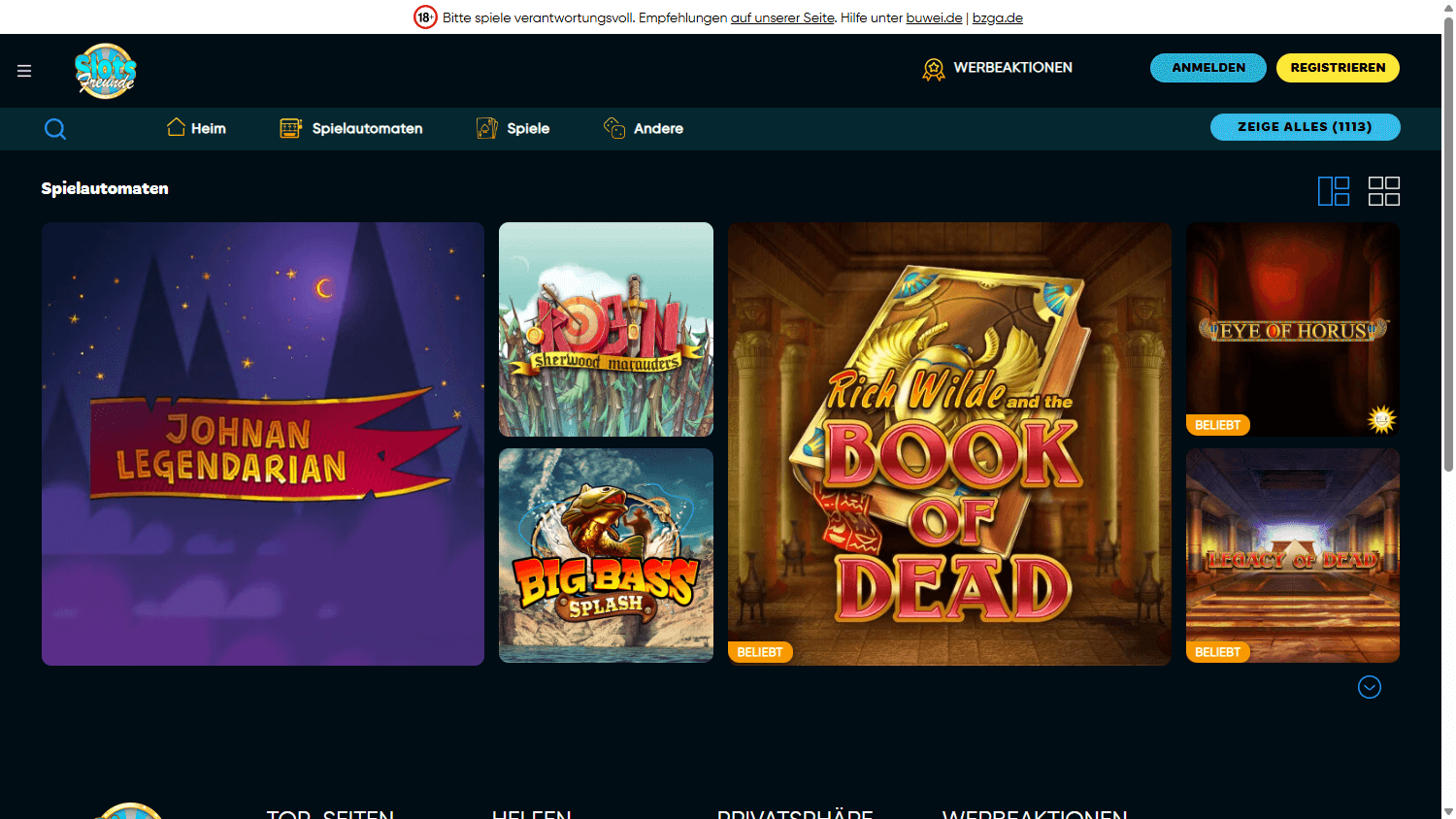Click the coin badge on Eye of Horus
This screenshot has width=1456, height=819.
(x=1380, y=419)
